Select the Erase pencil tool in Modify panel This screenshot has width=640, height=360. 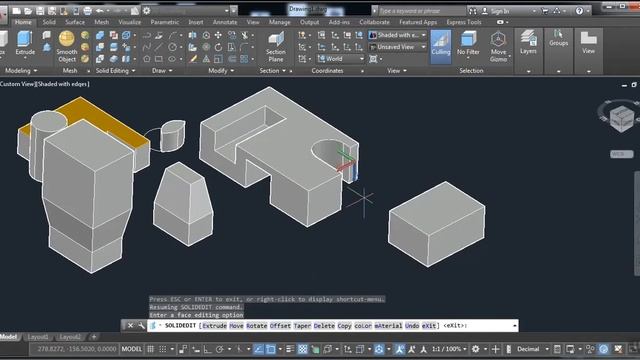(193, 59)
